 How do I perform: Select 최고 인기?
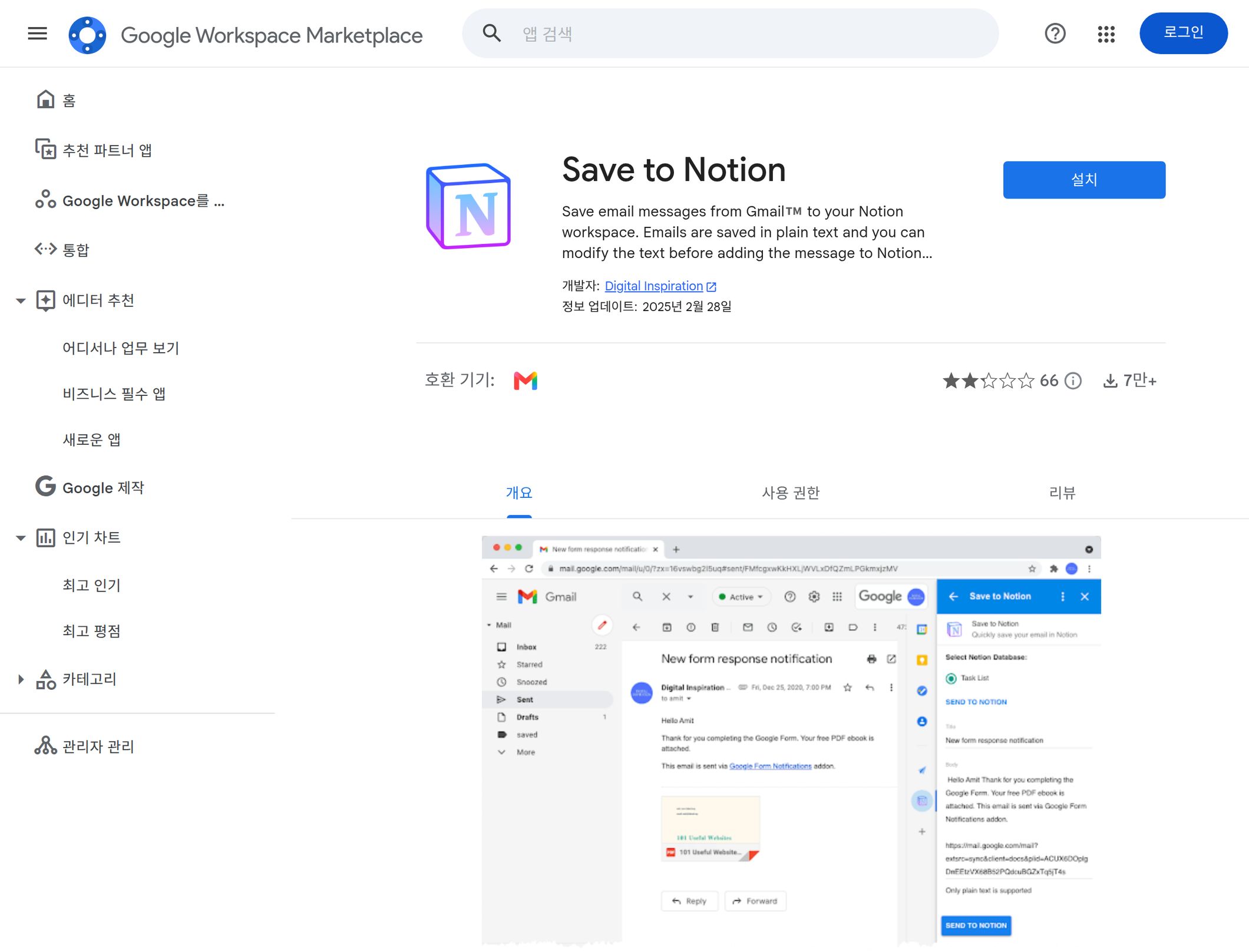pos(91,585)
